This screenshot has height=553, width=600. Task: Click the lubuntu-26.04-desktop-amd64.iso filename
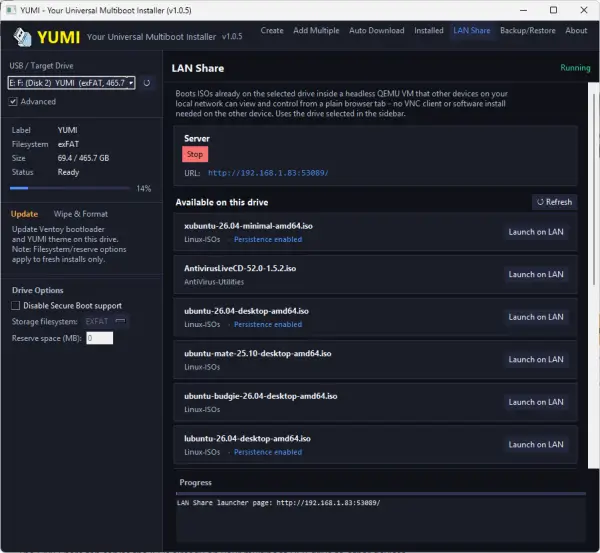coord(247,439)
